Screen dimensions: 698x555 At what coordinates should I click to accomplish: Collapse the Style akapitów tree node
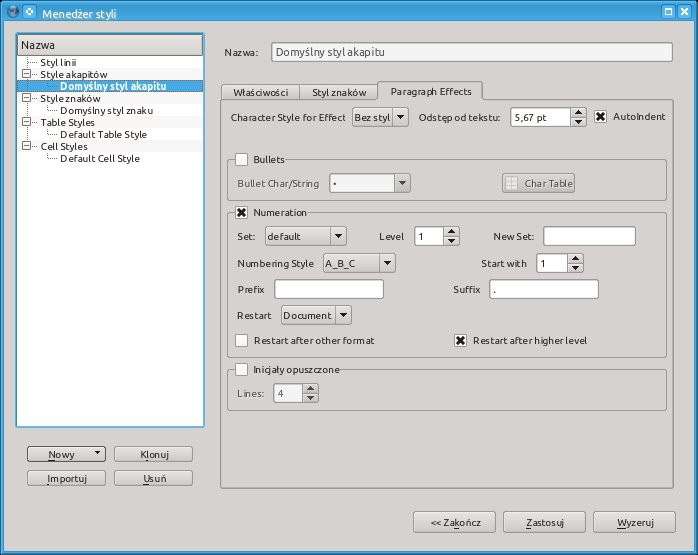(x=27, y=75)
